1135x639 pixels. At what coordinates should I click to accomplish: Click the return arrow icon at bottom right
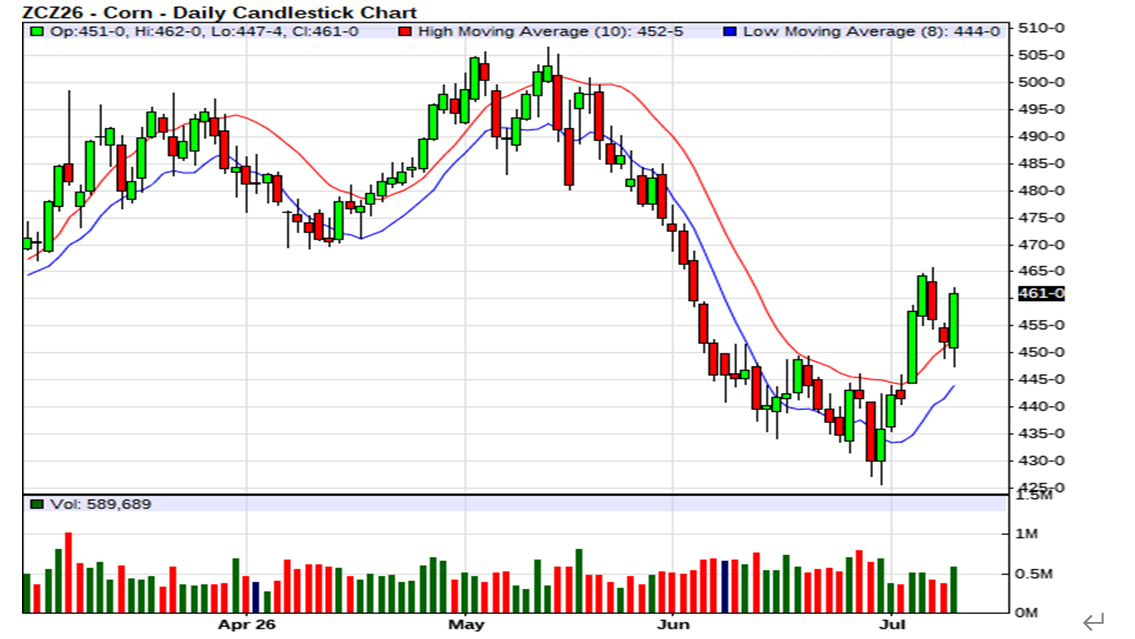click(1093, 621)
